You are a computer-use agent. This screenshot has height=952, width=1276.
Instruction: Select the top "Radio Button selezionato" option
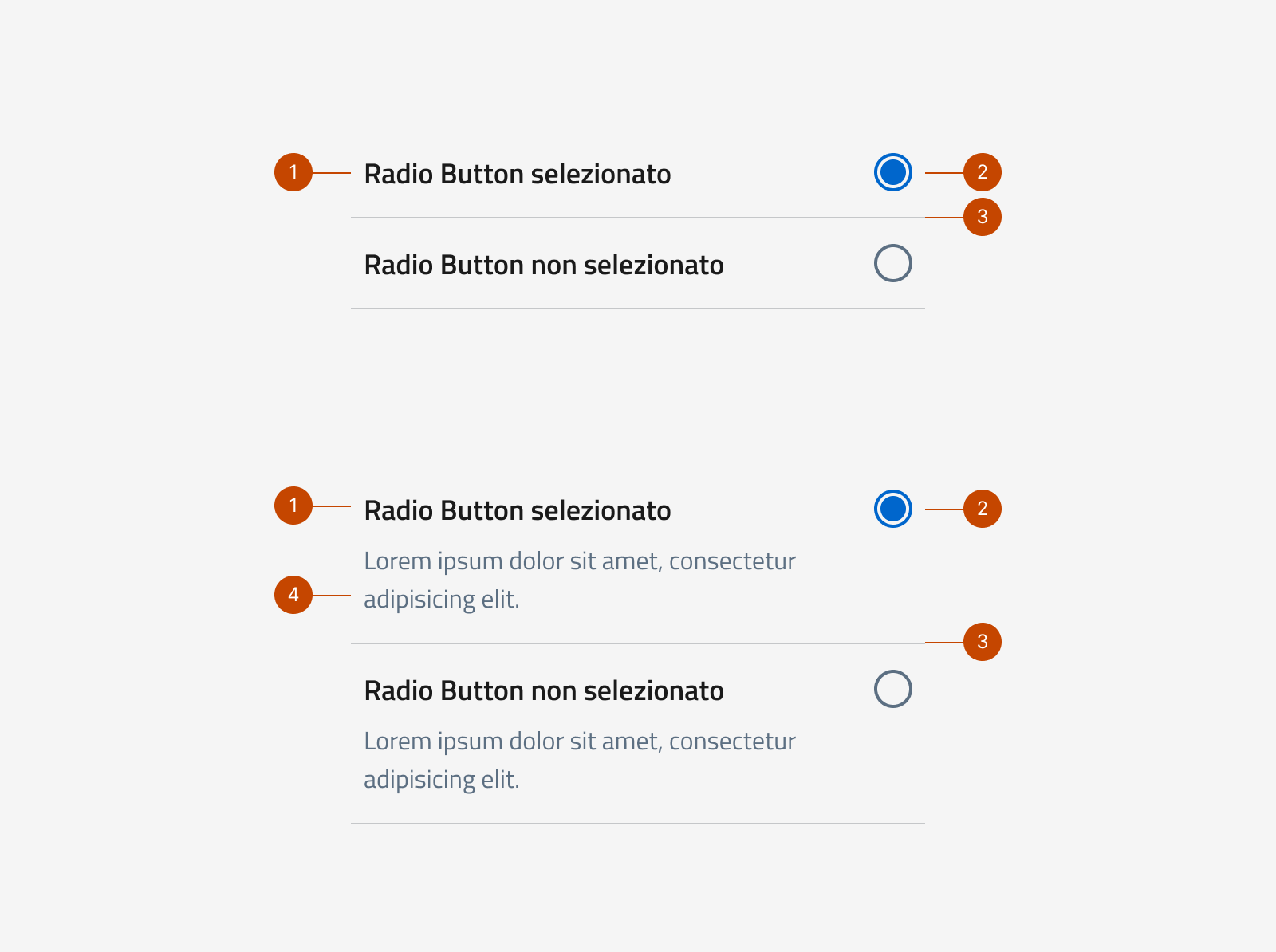pyautogui.click(x=518, y=174)
